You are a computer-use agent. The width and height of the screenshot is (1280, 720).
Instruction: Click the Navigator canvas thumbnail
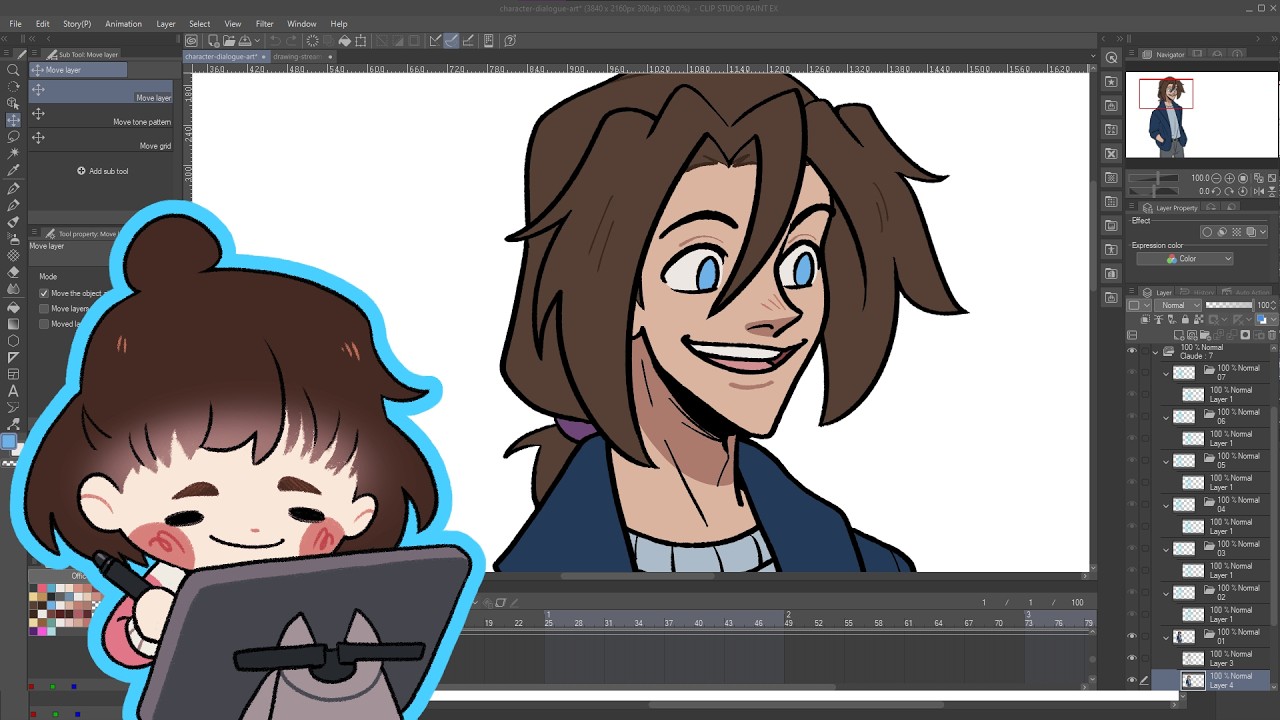click(1202, 115)
